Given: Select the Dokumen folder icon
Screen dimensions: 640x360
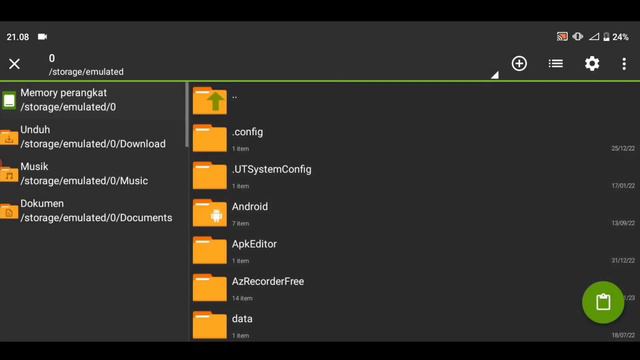Looking at the screenshot, I should tap(9, 211).
